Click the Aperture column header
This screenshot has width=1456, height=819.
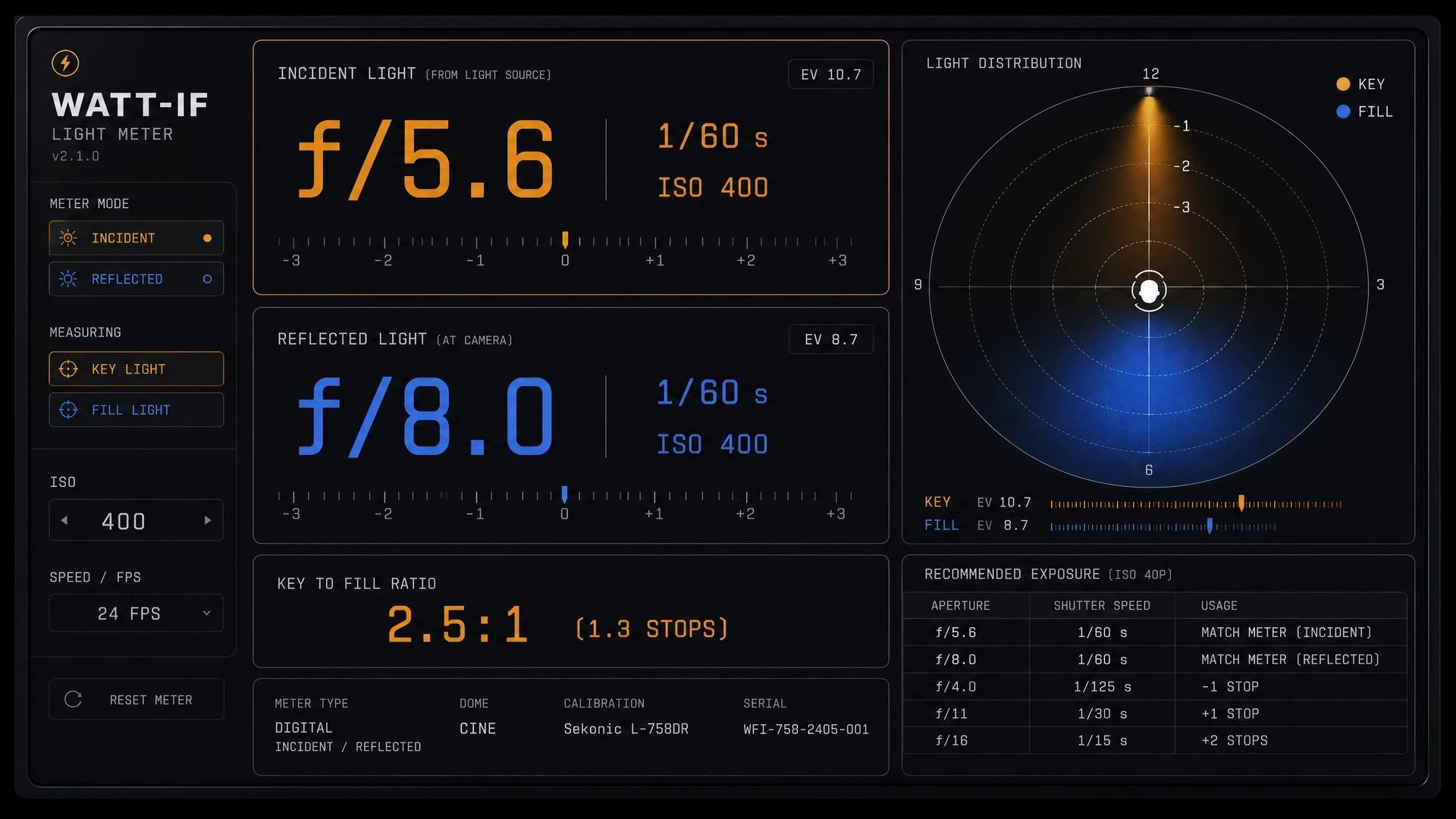coord(961,605)
